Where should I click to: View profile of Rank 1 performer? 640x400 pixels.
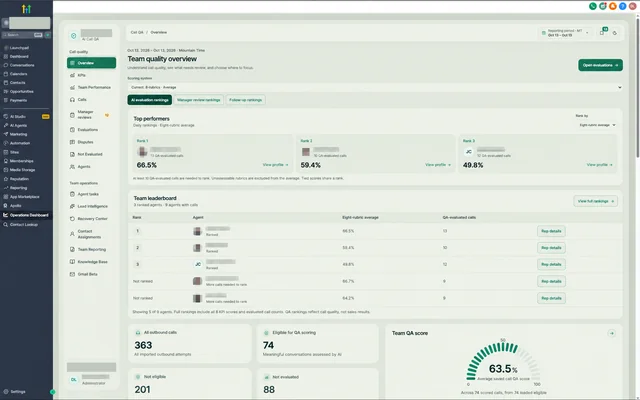(x=276, y=165)
